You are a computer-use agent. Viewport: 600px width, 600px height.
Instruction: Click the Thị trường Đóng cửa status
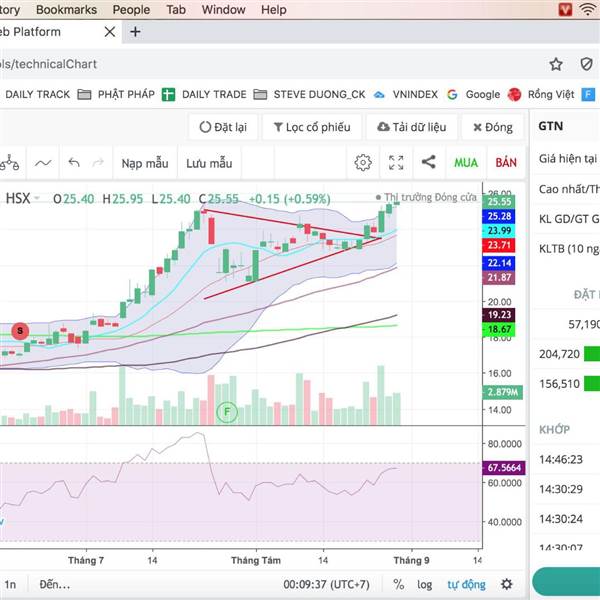[427, 197]
